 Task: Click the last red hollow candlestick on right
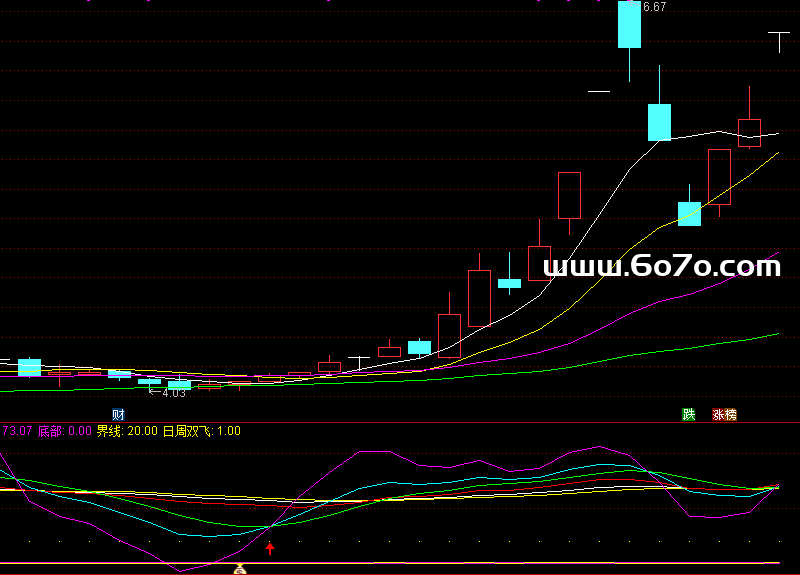[749, 132]
